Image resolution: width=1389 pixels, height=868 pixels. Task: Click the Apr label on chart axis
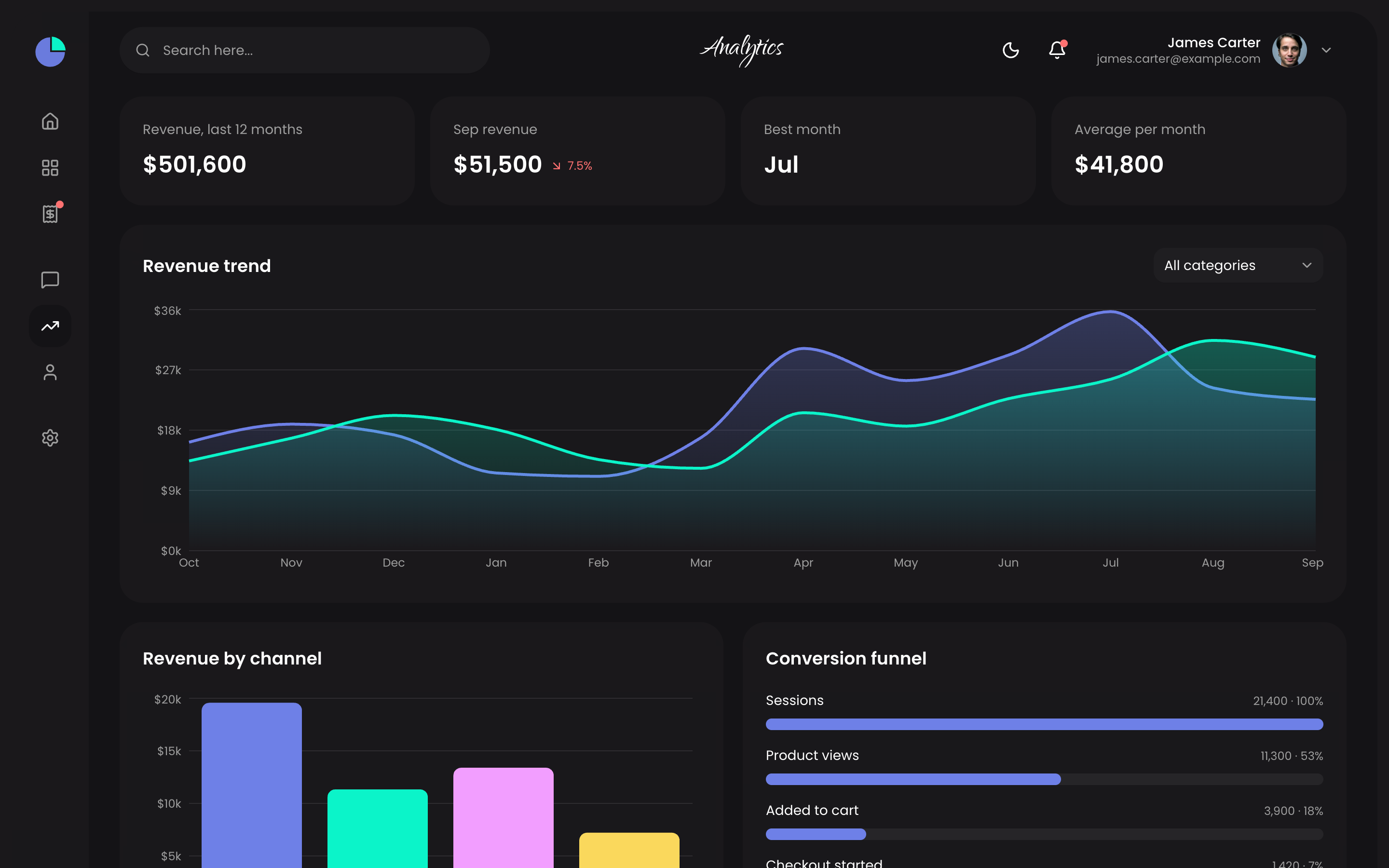click(803, 563)
